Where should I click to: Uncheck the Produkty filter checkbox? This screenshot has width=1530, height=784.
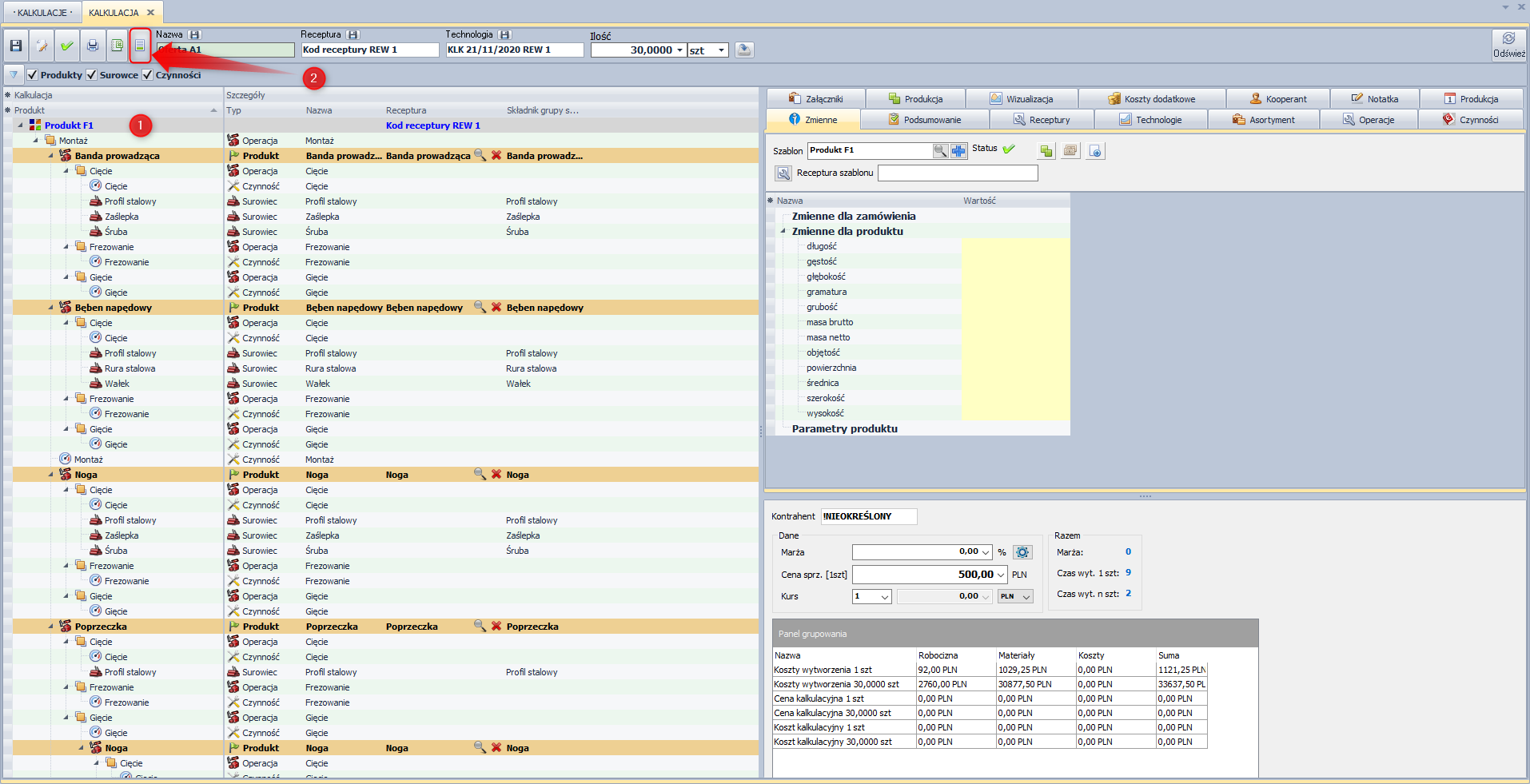pos(33,75)
